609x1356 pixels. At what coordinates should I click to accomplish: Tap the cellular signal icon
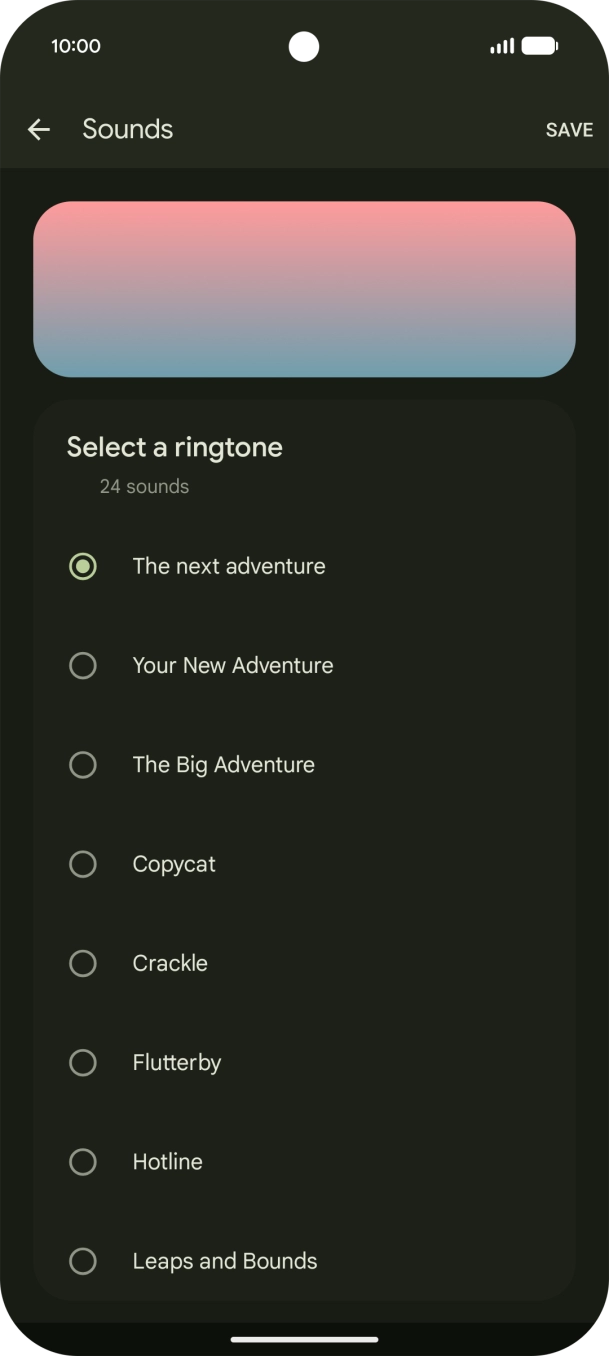pyautogui.click(x=501, y=46)
